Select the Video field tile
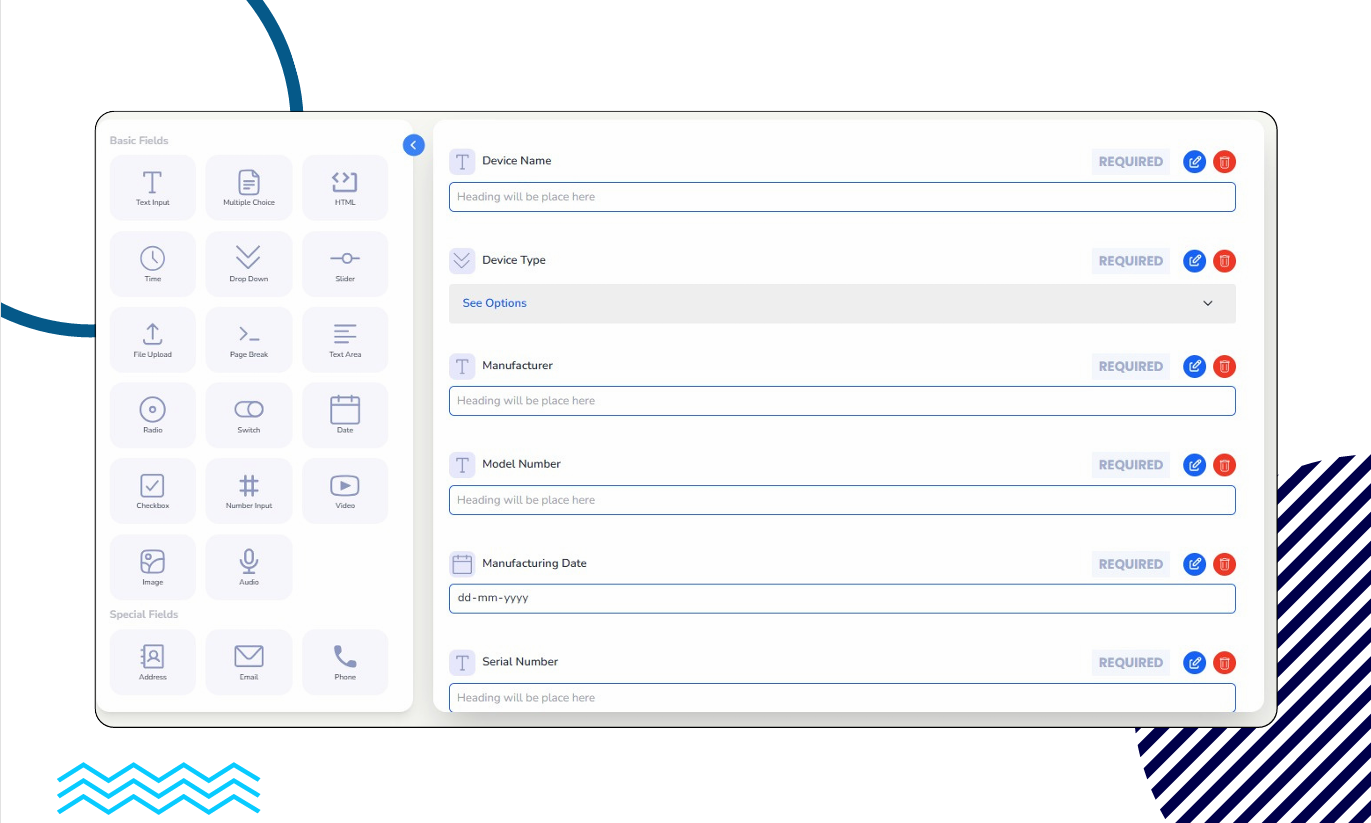This screenshot has height=823, width=1371. click(x=345, y=490)
